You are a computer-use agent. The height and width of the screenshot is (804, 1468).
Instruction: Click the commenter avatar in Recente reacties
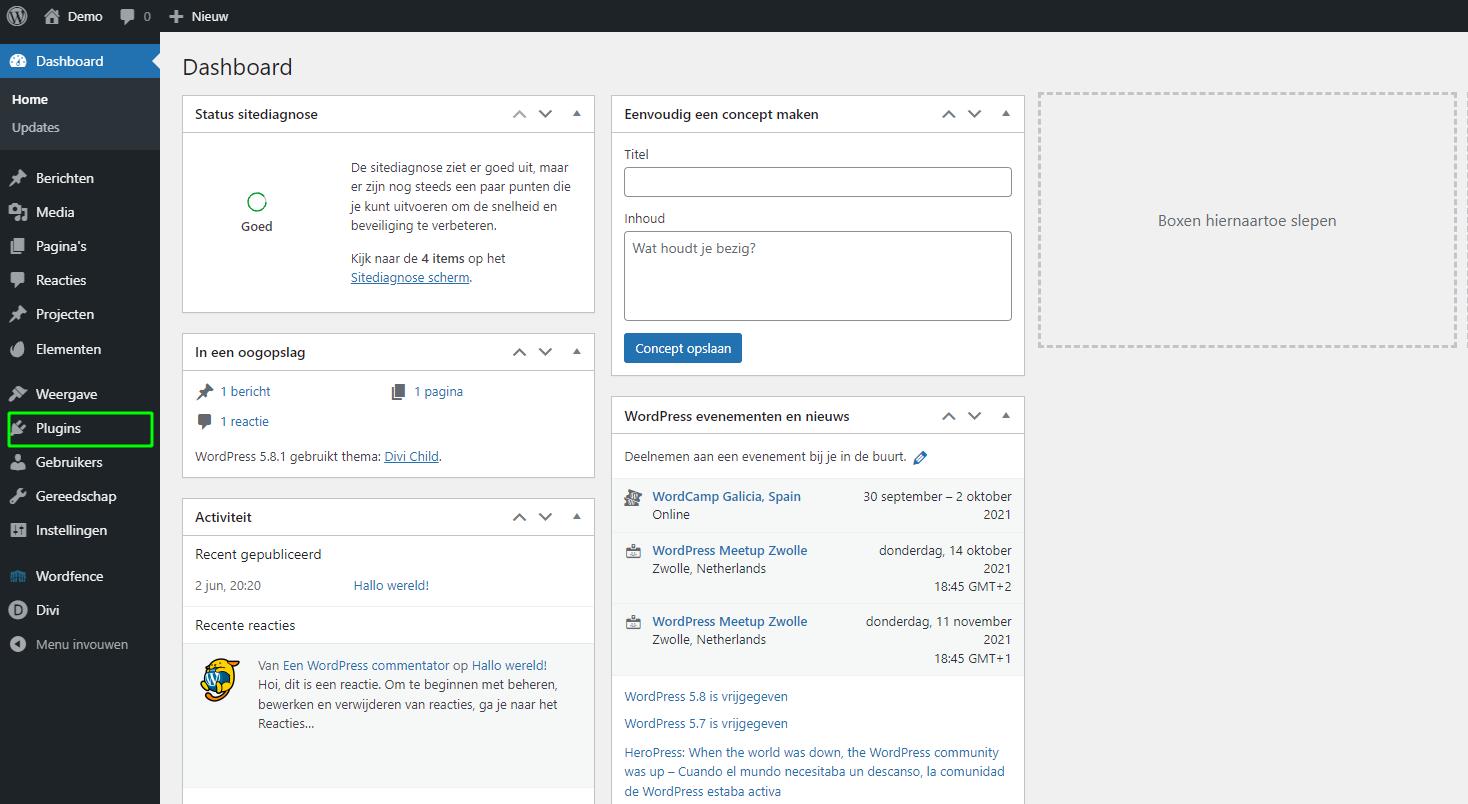[220, 680]
